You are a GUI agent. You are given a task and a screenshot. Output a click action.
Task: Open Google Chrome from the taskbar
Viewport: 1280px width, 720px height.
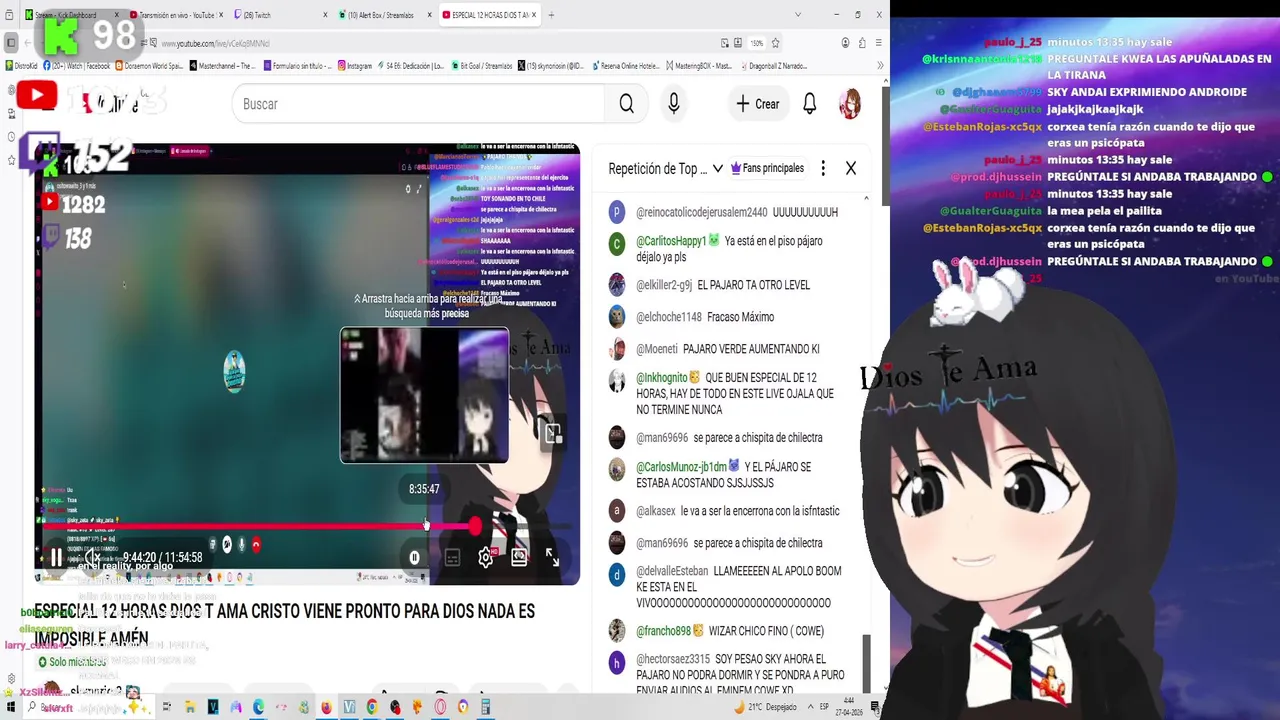click(x=372, y=707)
